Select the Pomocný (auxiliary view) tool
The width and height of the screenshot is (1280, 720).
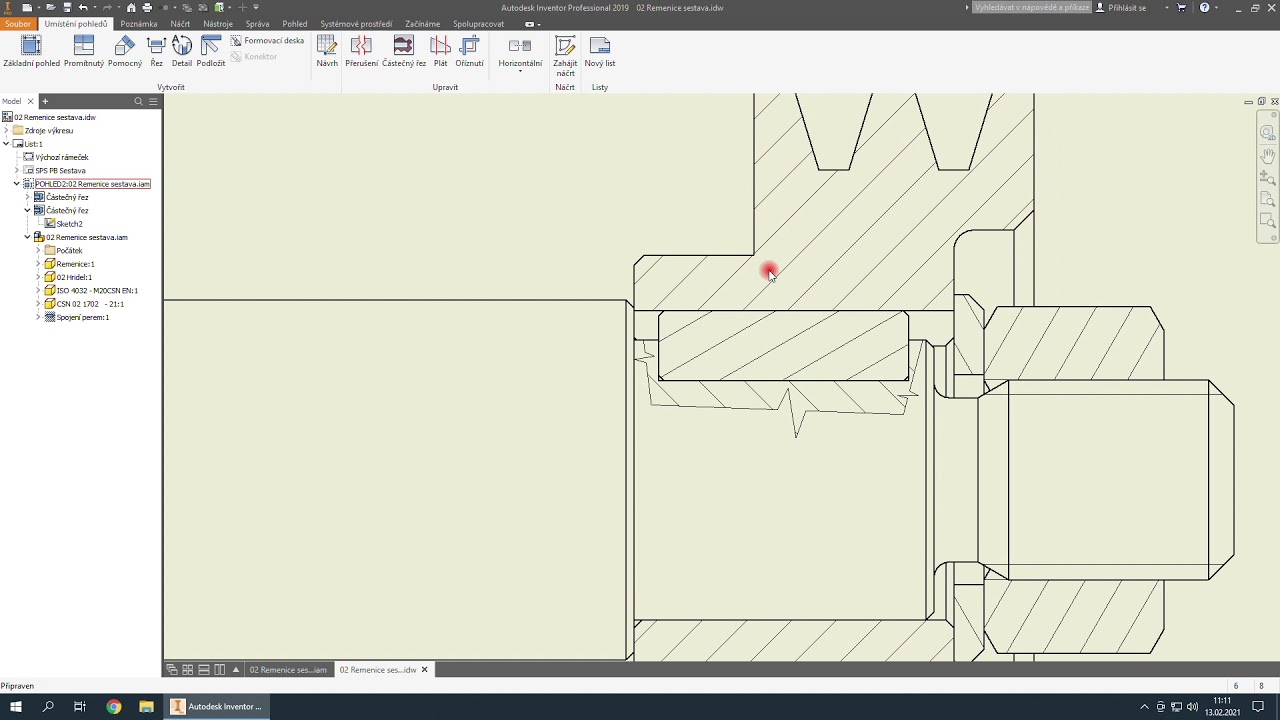coord(125,52)
